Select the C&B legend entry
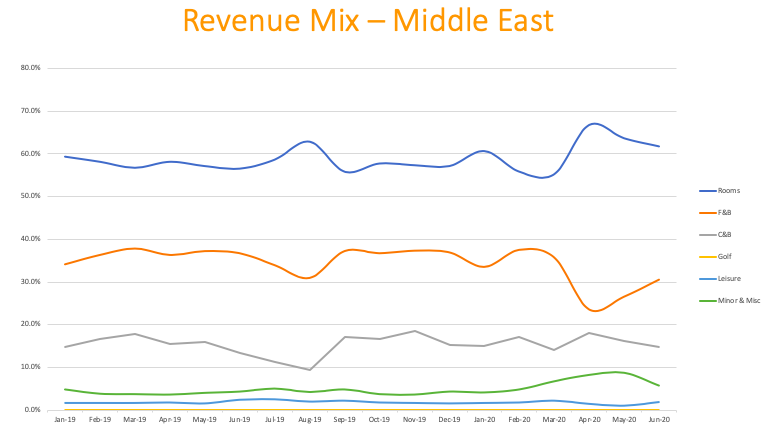The width and height of the screenshot is (773, 440). [715, 235]
